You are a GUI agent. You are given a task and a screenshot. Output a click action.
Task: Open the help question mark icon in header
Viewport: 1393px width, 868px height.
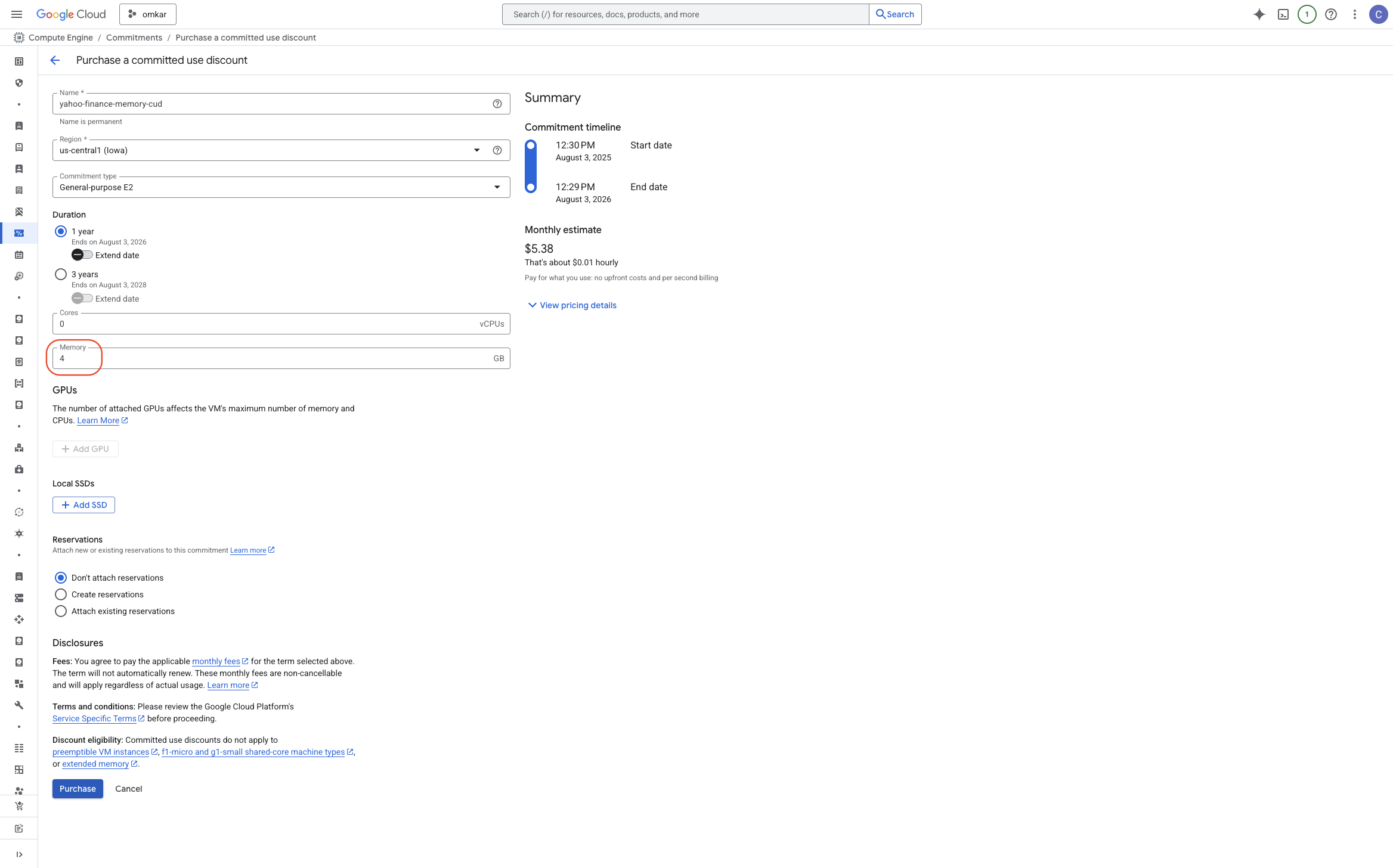coord(1331,14)
